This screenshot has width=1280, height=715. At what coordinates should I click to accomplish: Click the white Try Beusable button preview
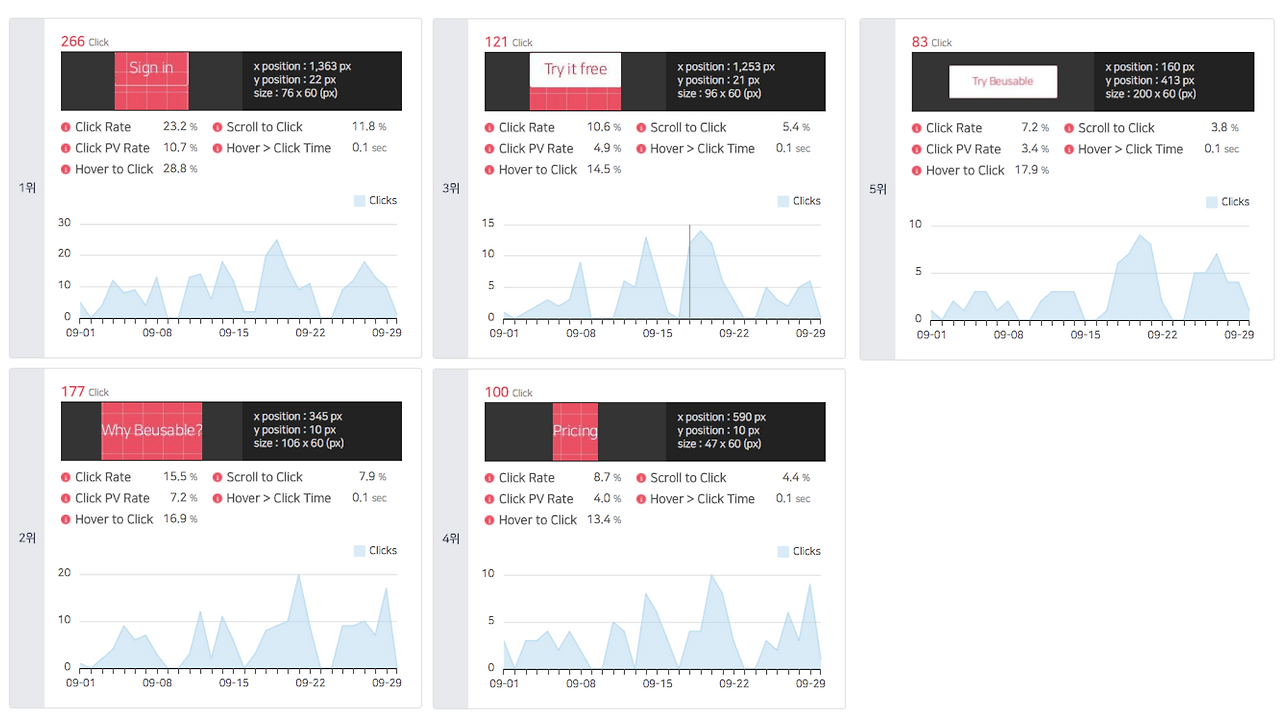(1003, 82)
